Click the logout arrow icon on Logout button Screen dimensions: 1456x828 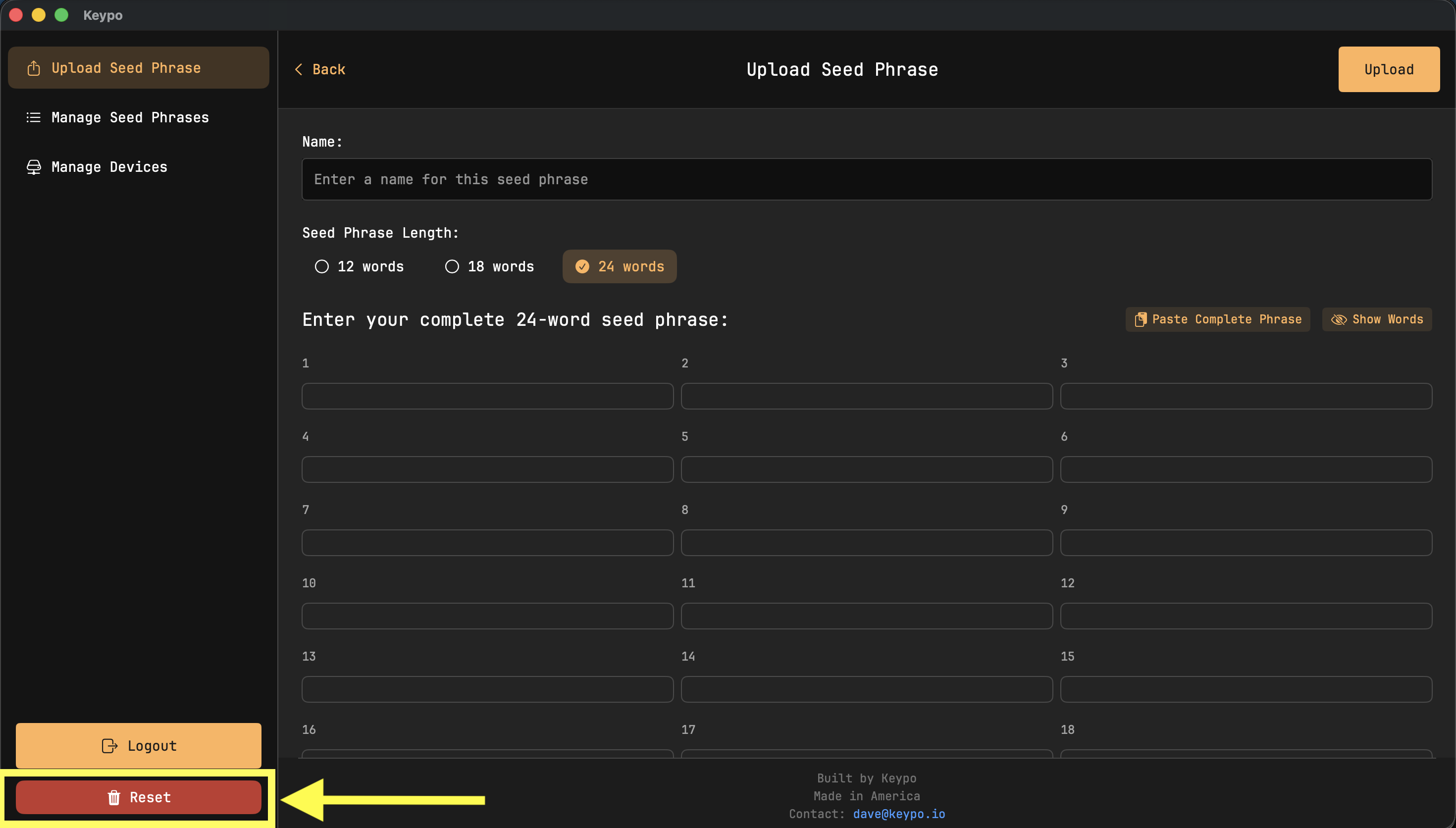pos(109,745)
